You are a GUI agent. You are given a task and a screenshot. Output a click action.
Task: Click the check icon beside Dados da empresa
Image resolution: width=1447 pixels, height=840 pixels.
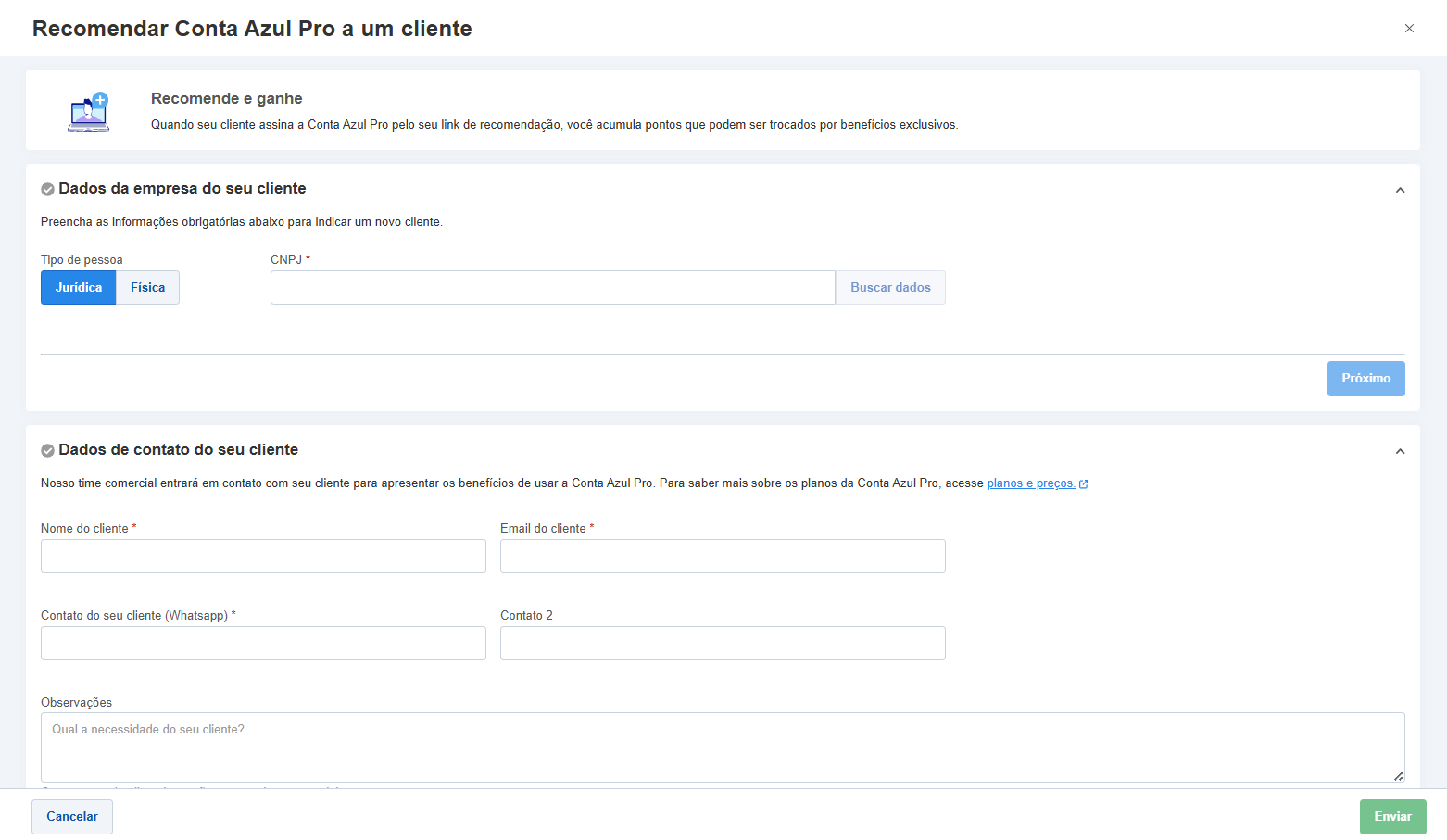[x=47, y=189]
